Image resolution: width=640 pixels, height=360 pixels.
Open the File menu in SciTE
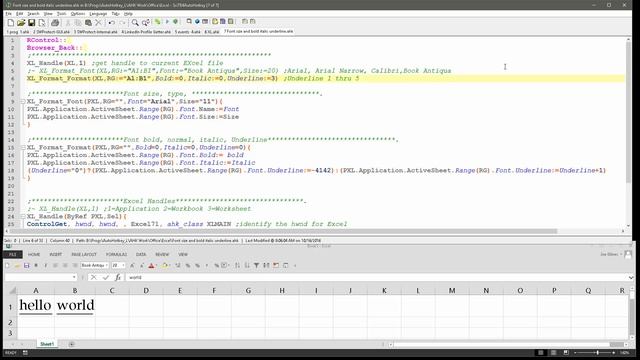[x=9, y=13]
